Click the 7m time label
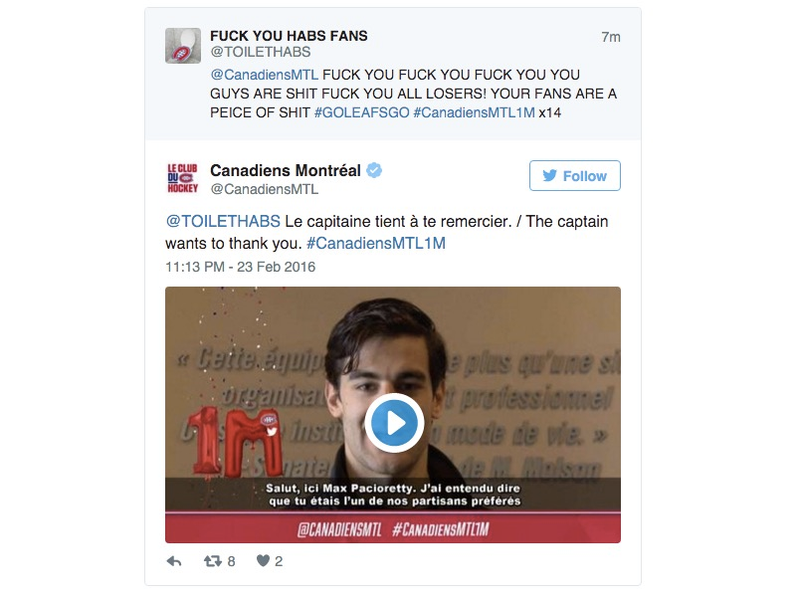 click(611, 37)
